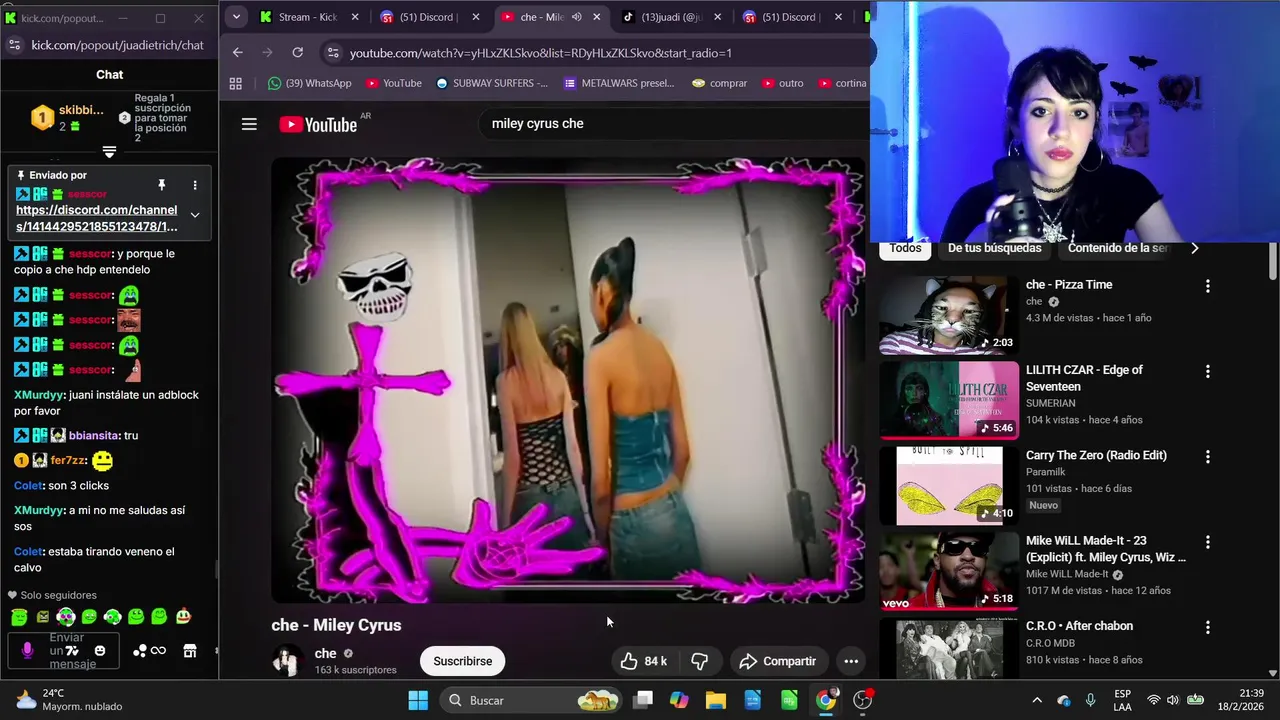The image size is (1280, 720).
Task: Click the three-dots cluster icon beside chat input
Action: point(140,651)
